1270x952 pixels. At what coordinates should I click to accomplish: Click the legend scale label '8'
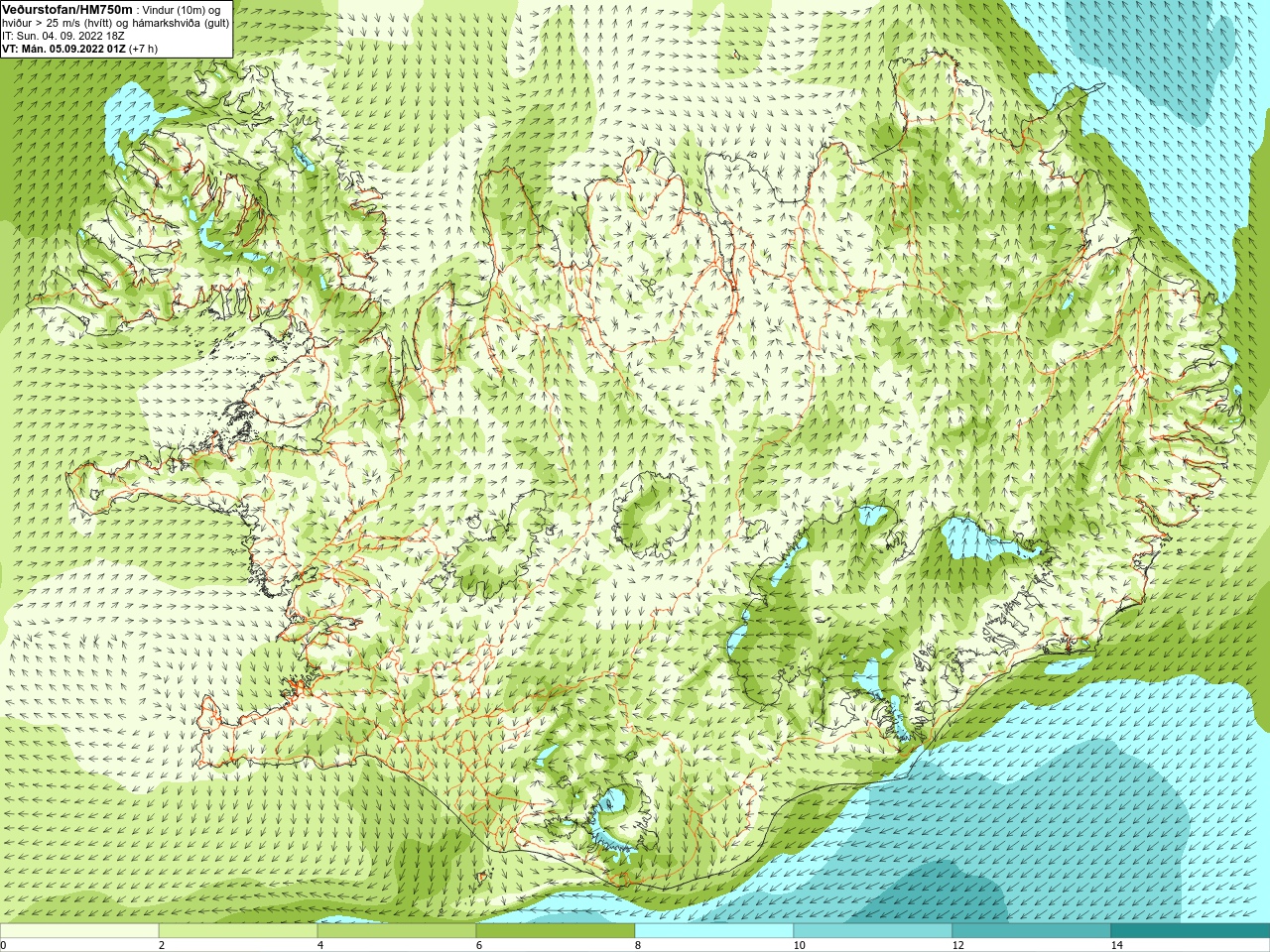click(x=638, y=945)
